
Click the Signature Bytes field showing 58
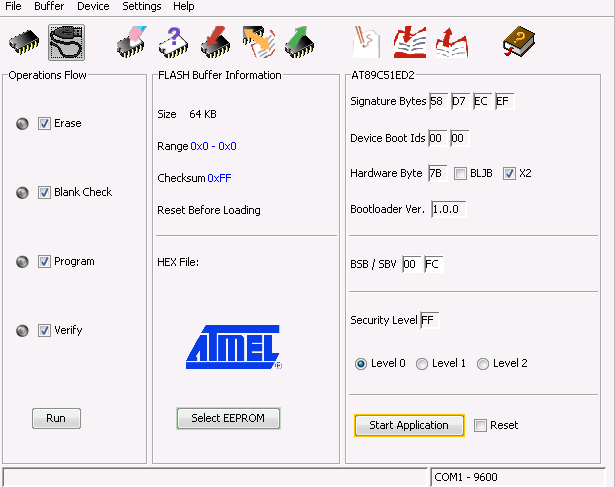(x=439, y=102)
